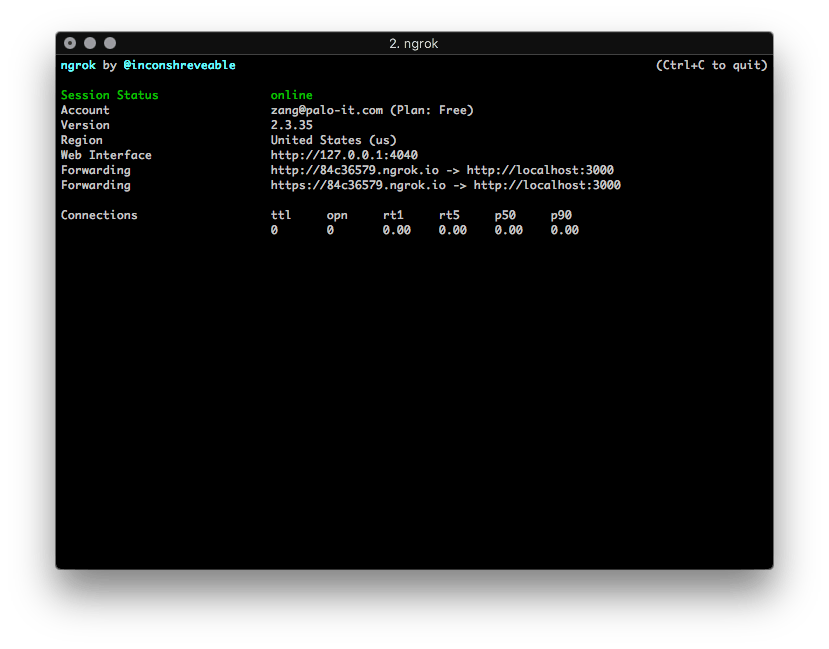The width and height of the screenshot is (829, 649).
Task: Click the 'p50' column header
Action: [505, 216]
